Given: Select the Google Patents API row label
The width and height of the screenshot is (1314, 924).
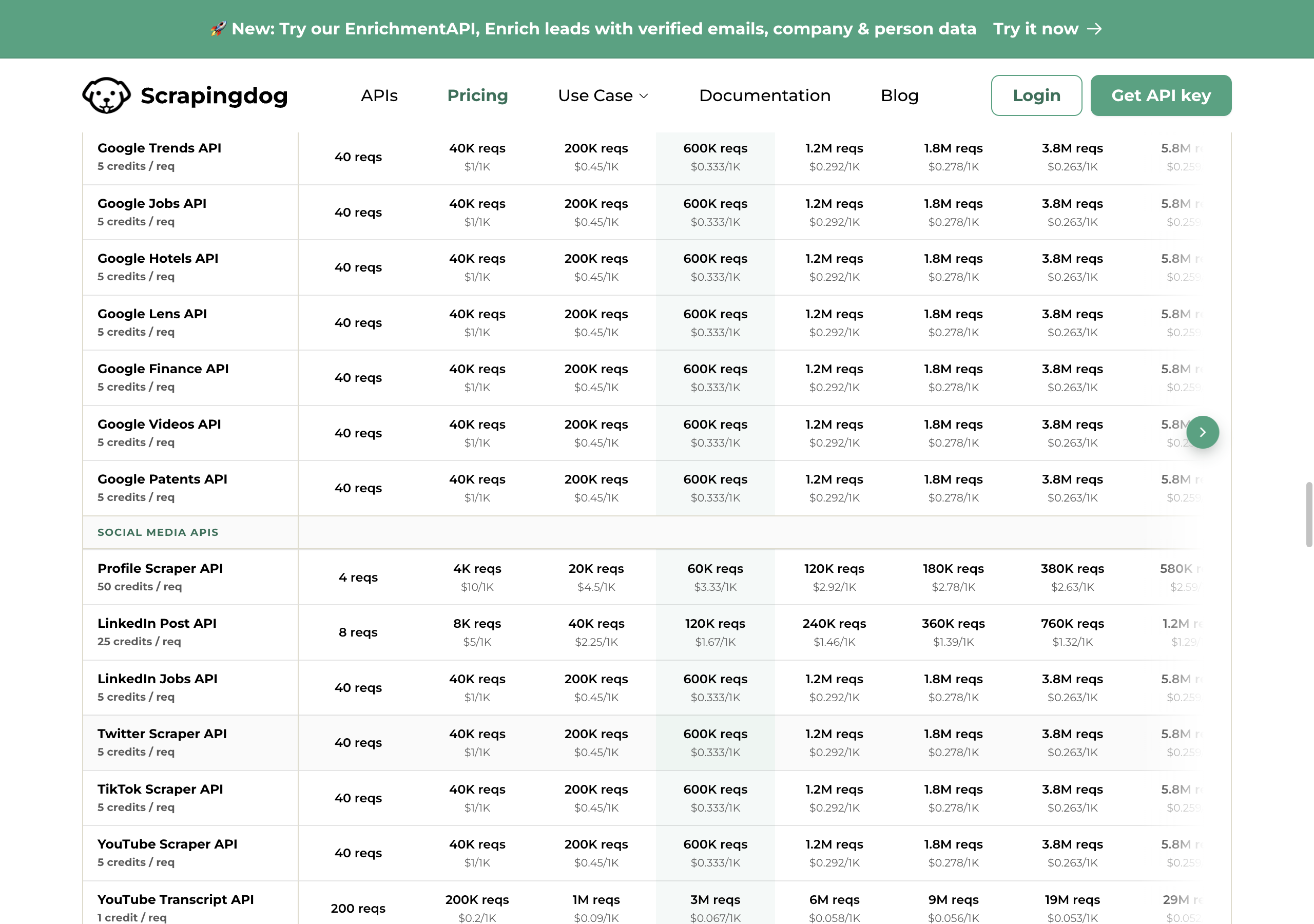Looking at the screenshot, I should click(x=163, y=479).
